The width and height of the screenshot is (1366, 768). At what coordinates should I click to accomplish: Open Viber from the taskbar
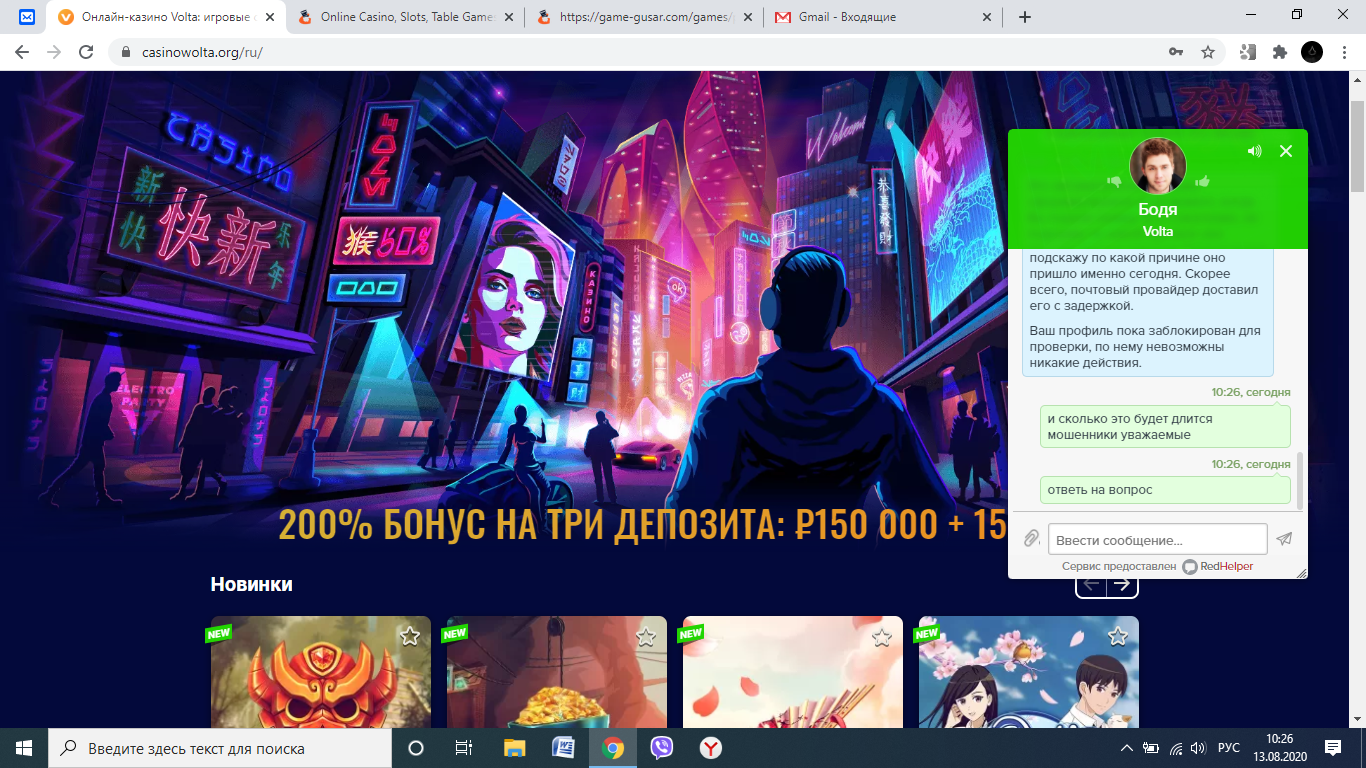661,748
